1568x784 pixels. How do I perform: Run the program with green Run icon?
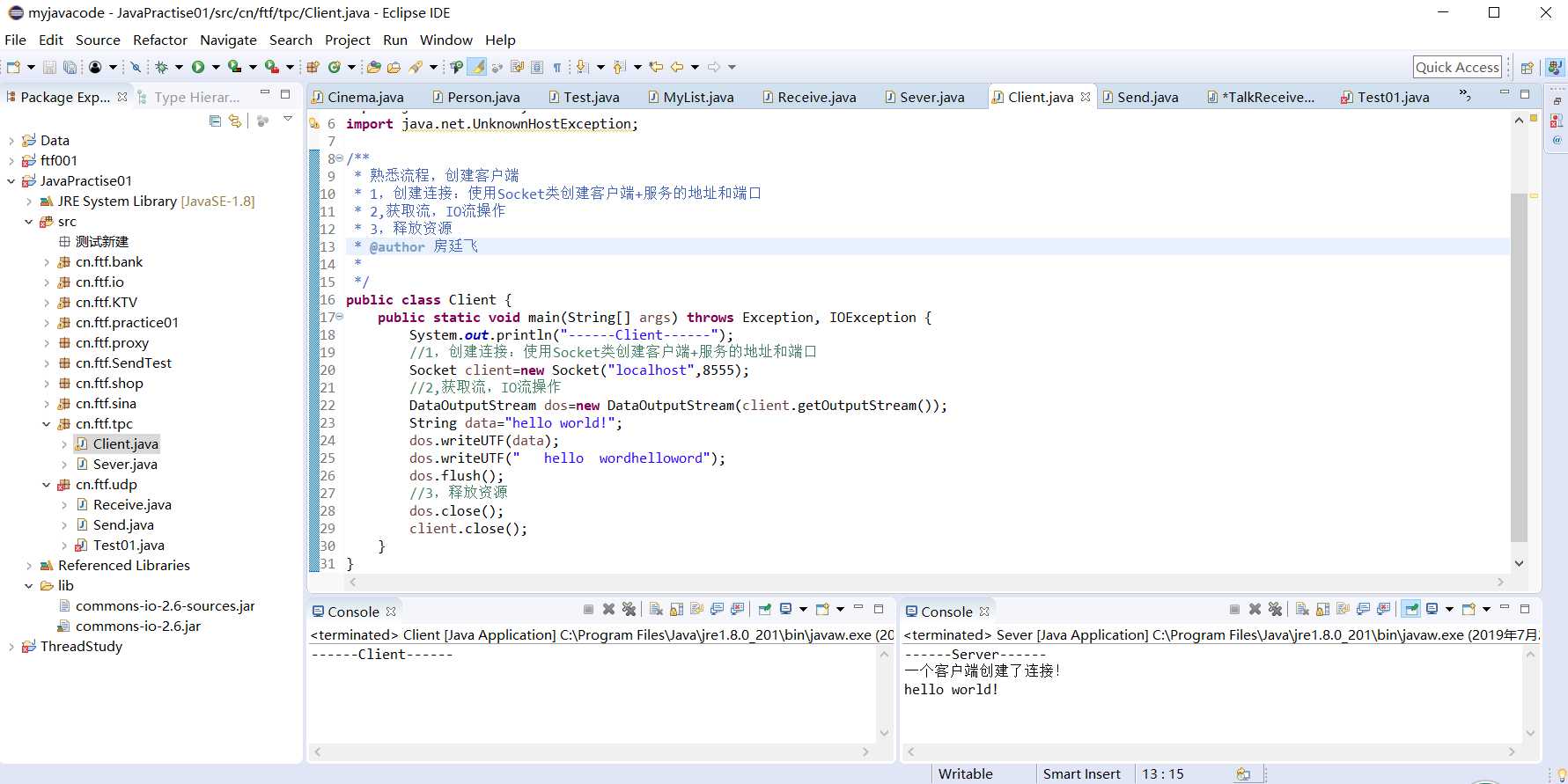click(198, 67)
